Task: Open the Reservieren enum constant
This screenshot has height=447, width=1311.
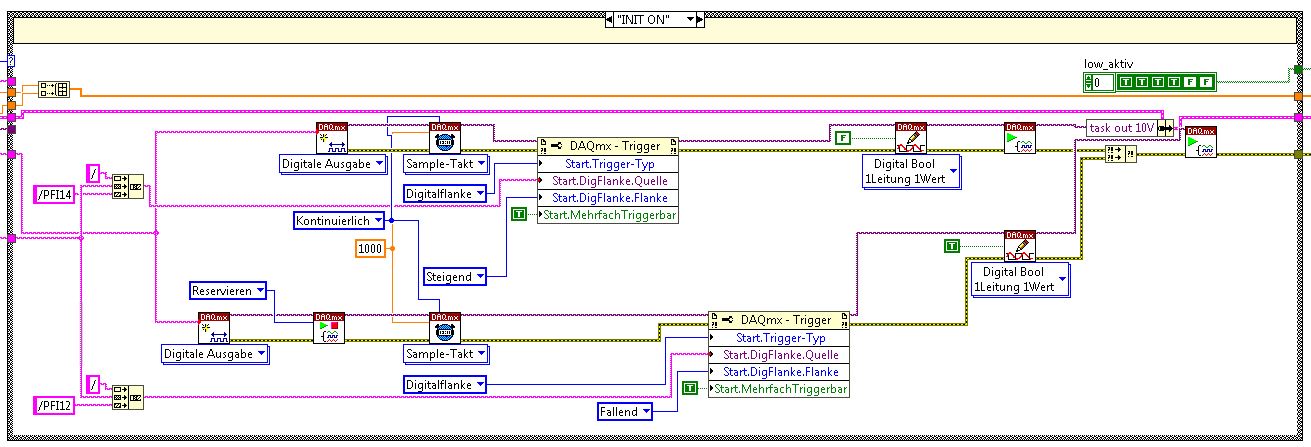Action: click(230, 291)
